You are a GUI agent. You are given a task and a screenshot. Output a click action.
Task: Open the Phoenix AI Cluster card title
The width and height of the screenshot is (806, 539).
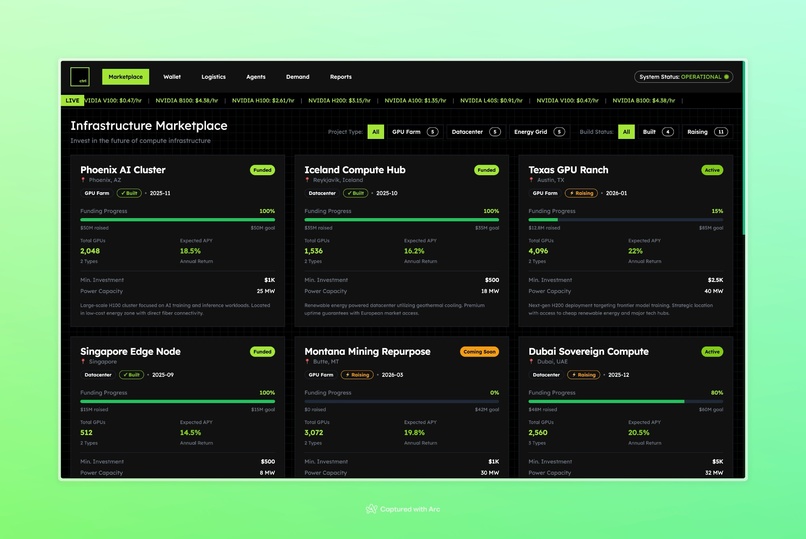tap(123, 170)
